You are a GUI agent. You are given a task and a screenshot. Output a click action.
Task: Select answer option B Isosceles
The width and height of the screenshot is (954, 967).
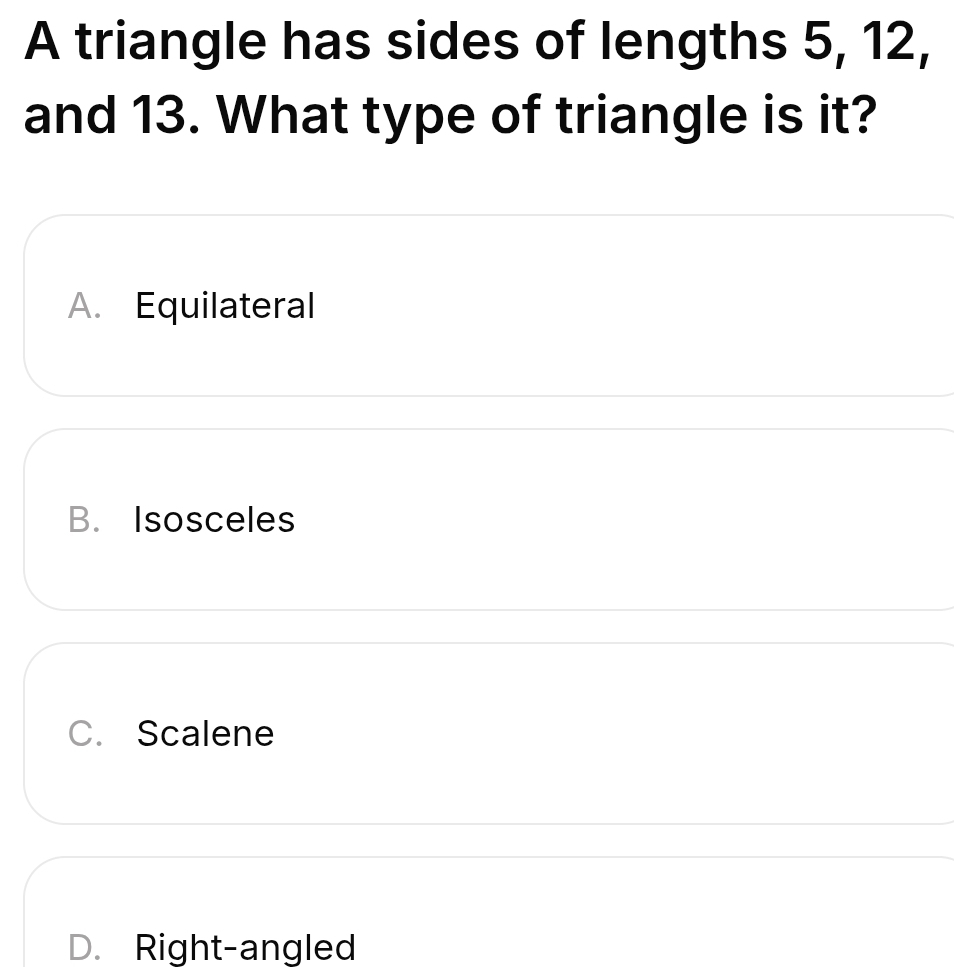click(489, 519)
